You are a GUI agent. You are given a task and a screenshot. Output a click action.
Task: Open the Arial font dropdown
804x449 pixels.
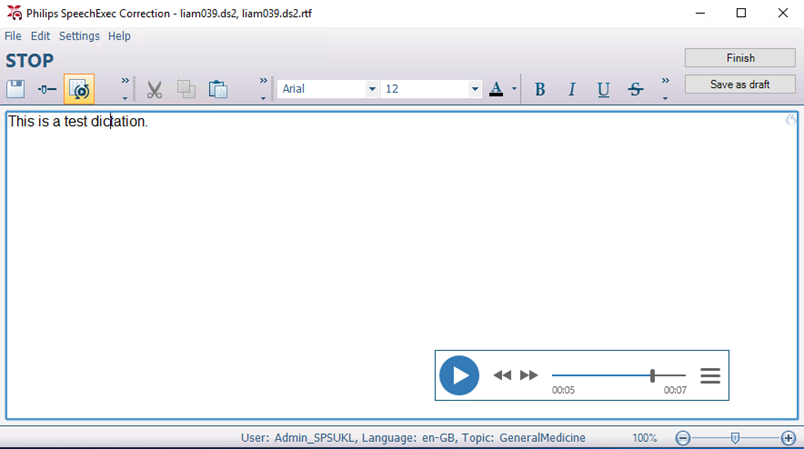372,89
